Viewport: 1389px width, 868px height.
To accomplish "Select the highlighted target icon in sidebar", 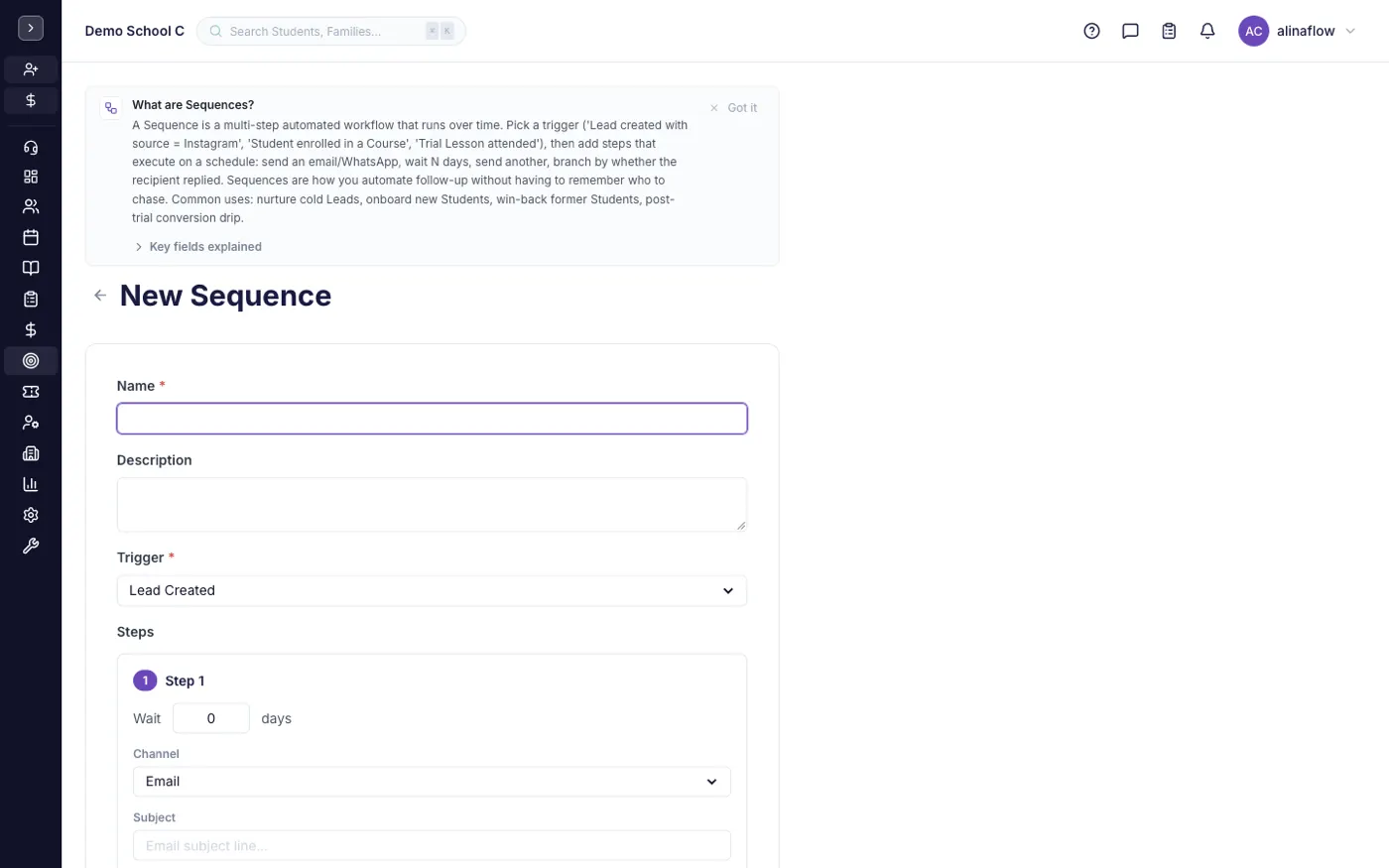I will [x=31, y=361].
